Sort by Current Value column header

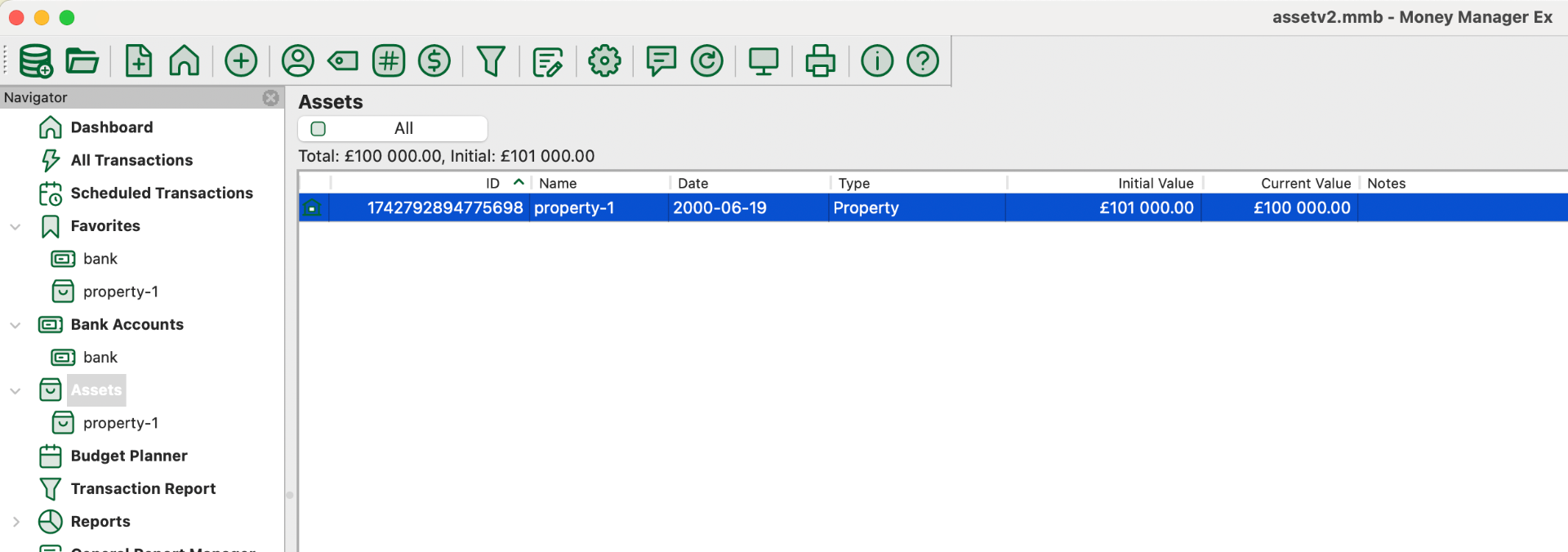pyautogui.click(x=1304, y=184)
